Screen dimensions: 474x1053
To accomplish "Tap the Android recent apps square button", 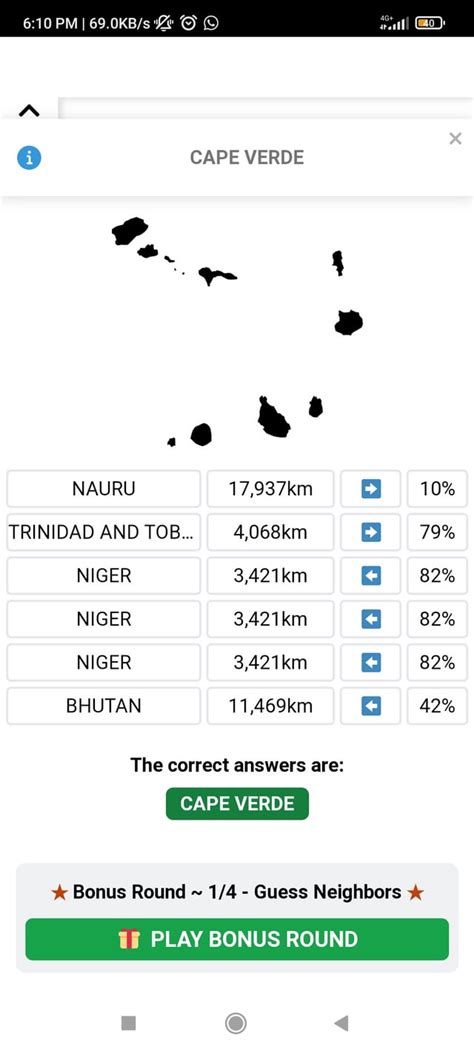I will coord(128,1023).
